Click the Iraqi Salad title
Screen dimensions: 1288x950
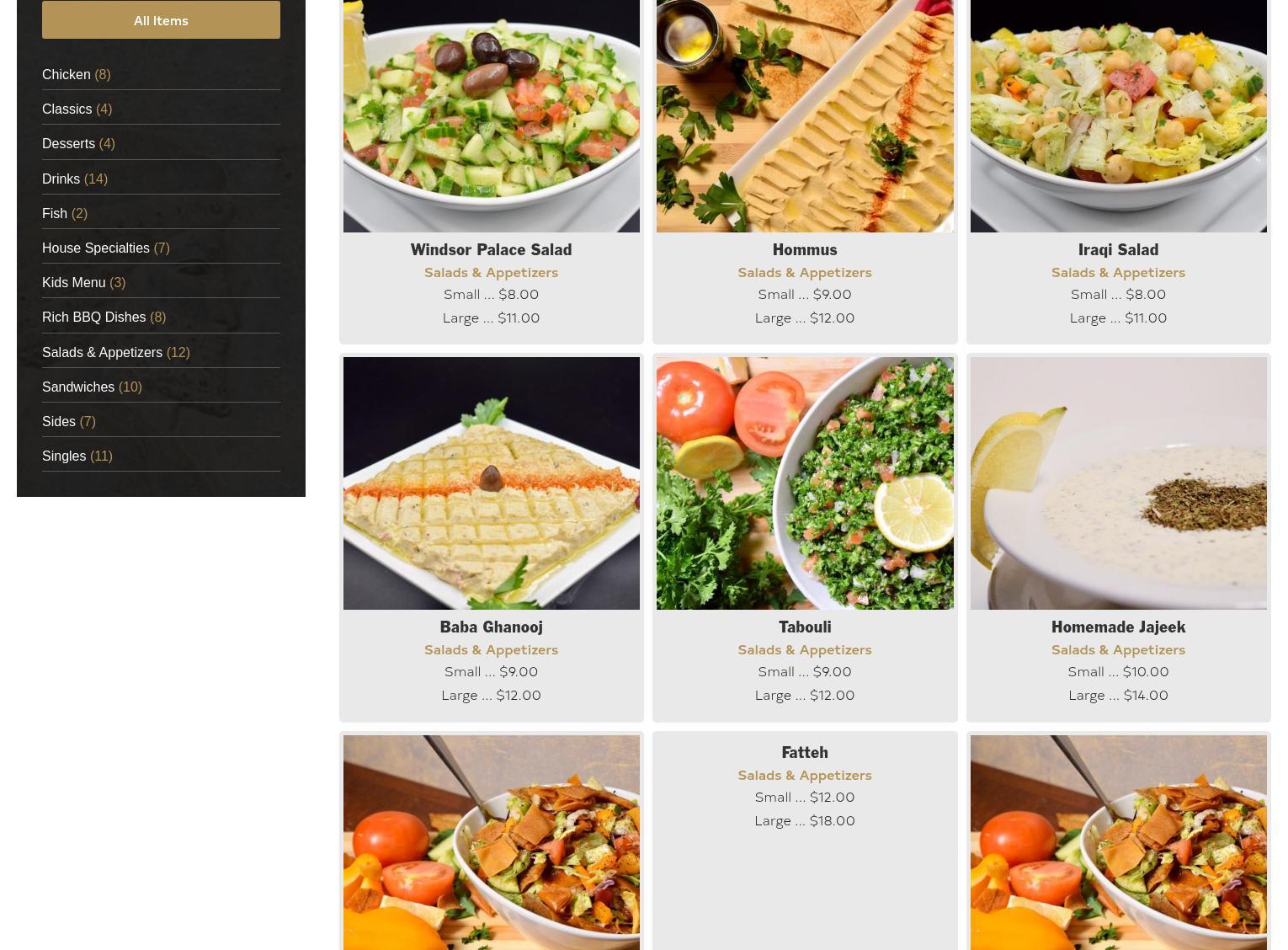pyautogui.click(x=1118, y=249)
